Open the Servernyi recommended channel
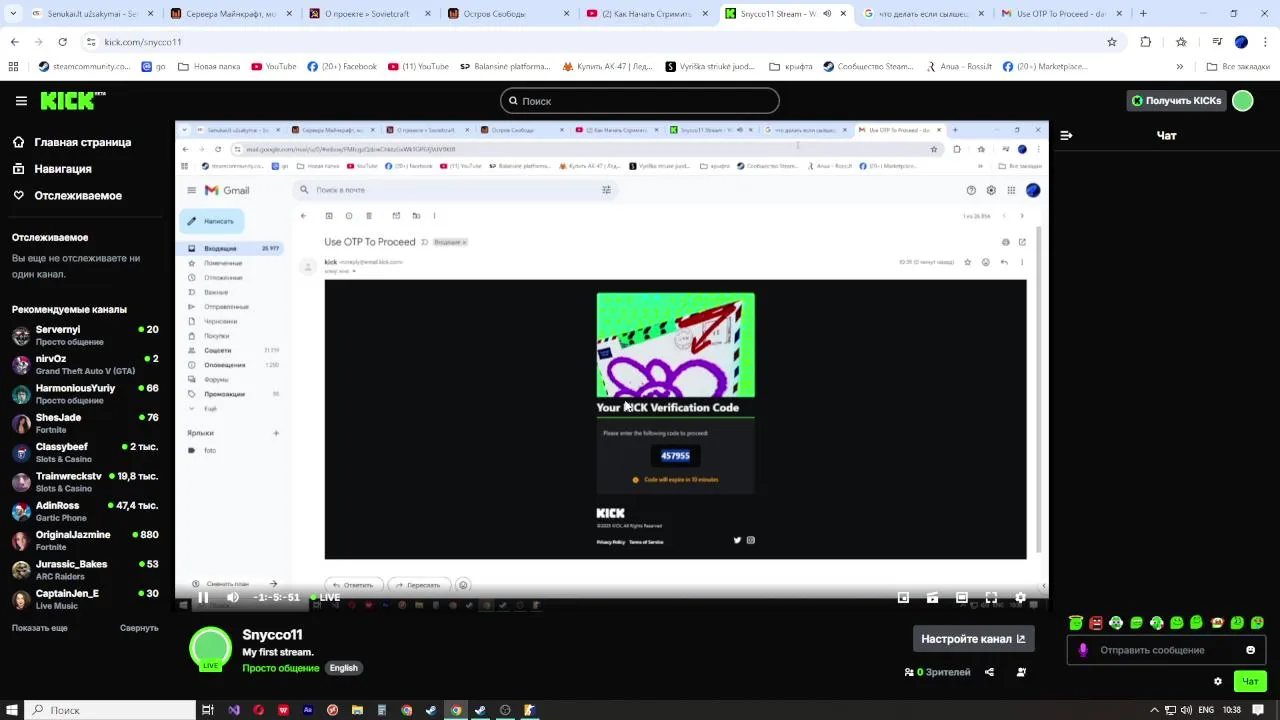 (x=85, y=335)
